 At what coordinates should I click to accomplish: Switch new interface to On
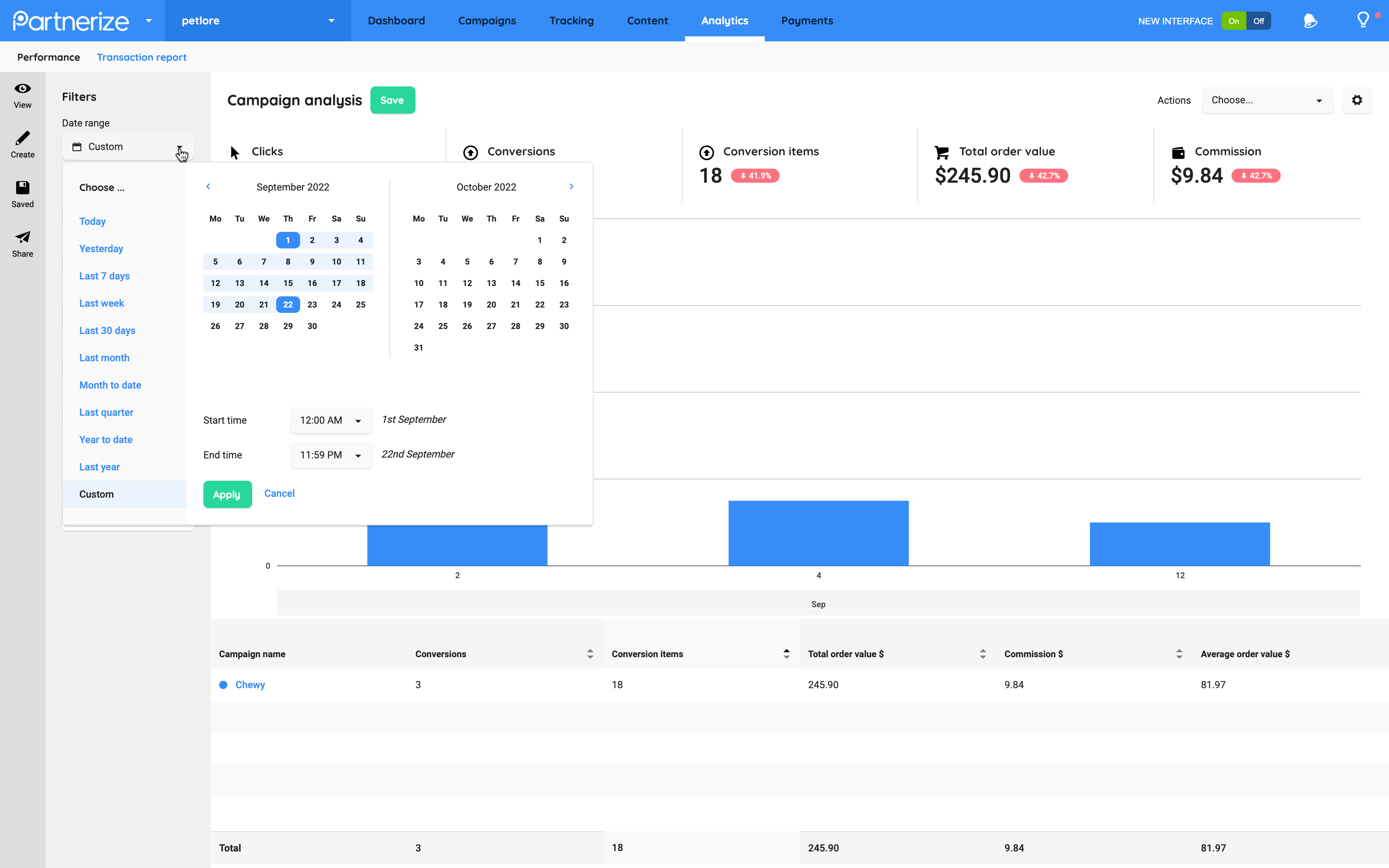1234,21
